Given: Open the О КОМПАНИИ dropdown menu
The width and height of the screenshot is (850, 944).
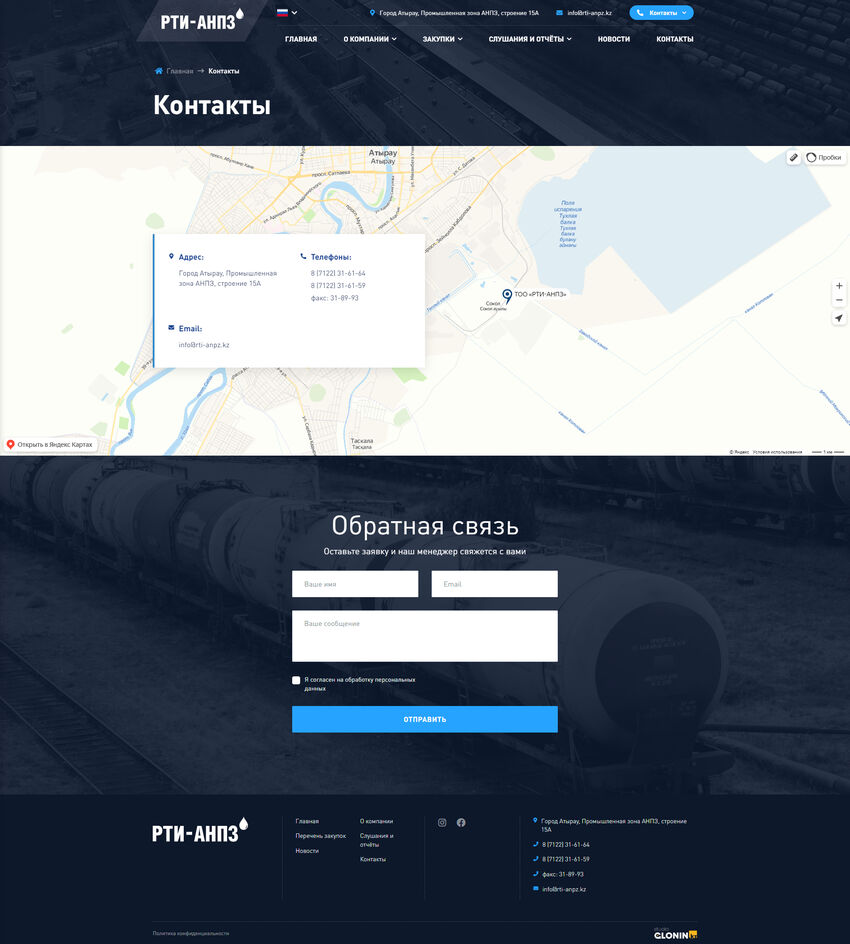Looking at the screenshot, I should [371, 39].
